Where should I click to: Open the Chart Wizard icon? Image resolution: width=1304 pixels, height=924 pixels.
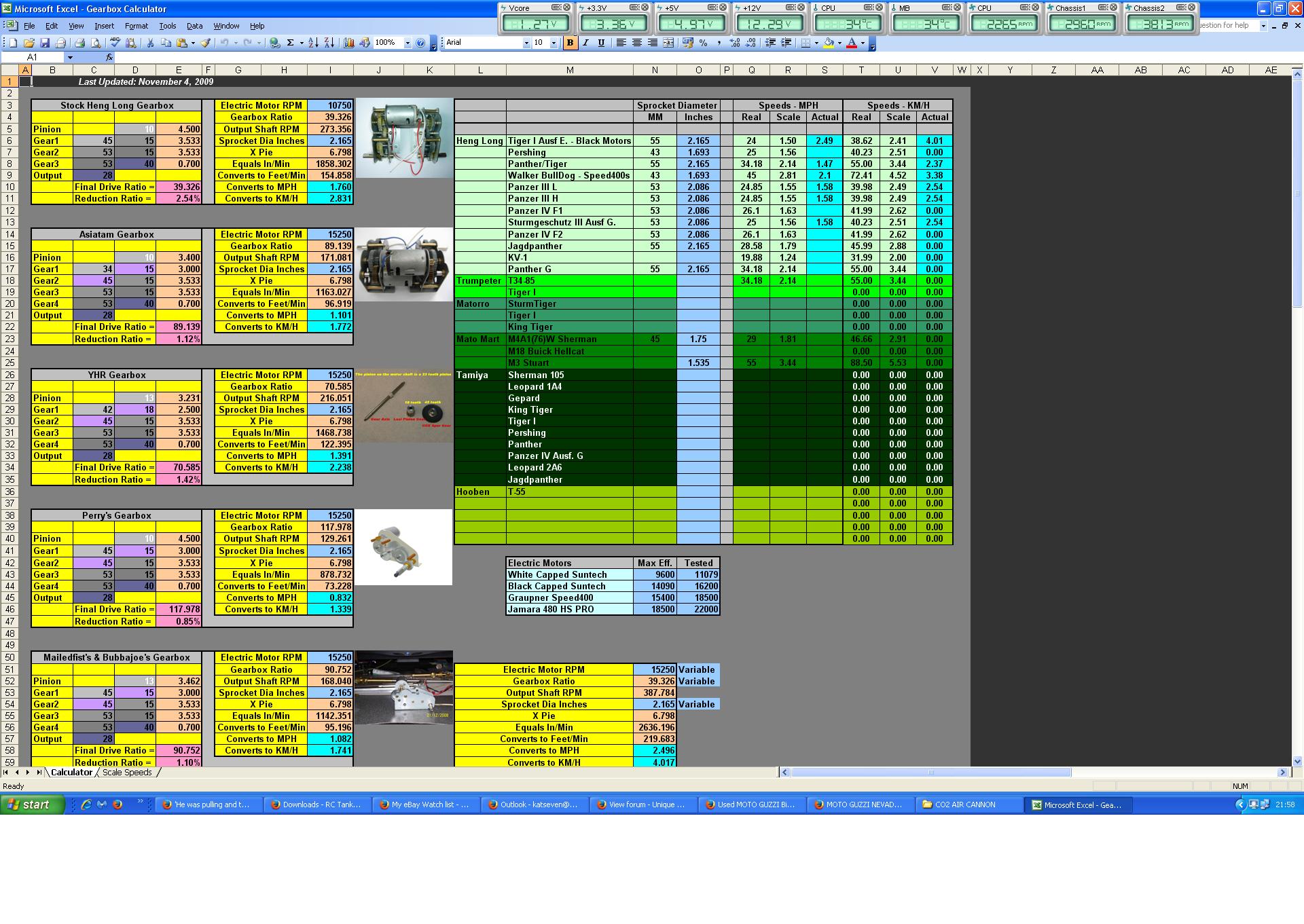pyautogui.click(x=348, y=43)
